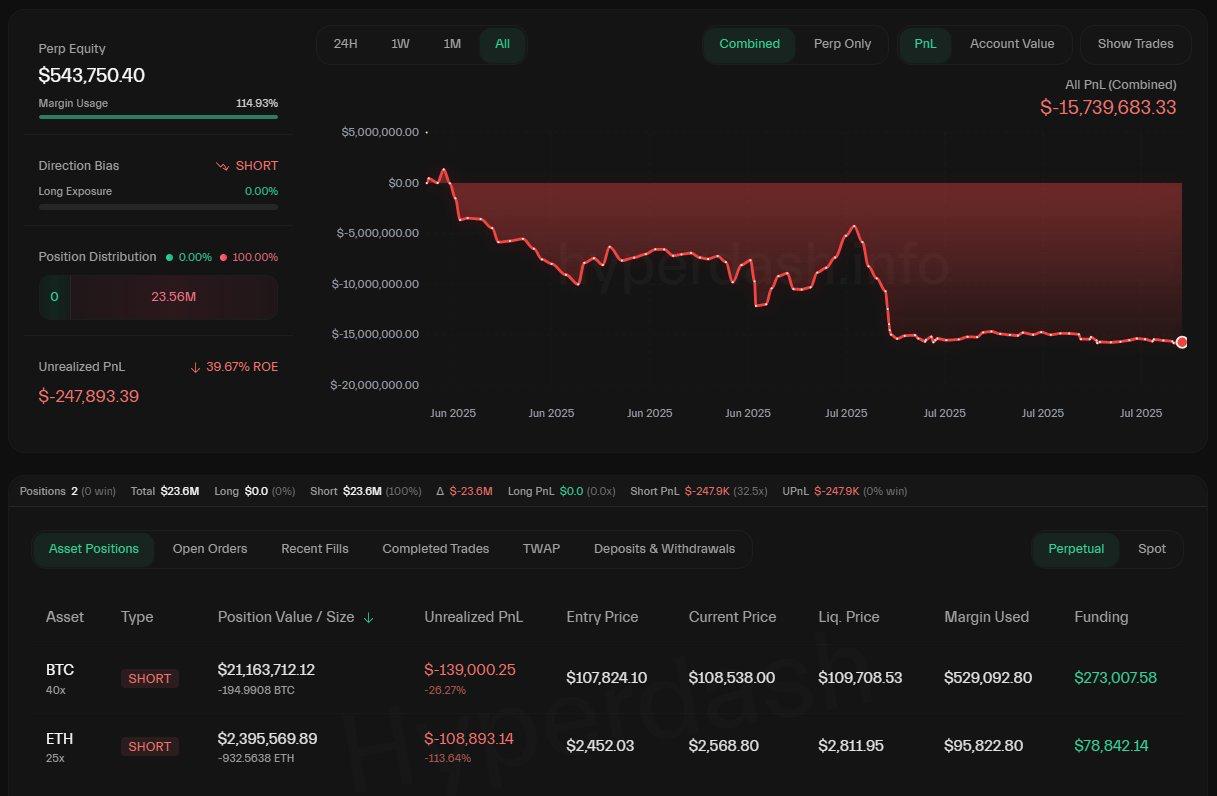Click the SHORT direction bias trend icon
Screen dimensions: 1217x796
[222, 166]
